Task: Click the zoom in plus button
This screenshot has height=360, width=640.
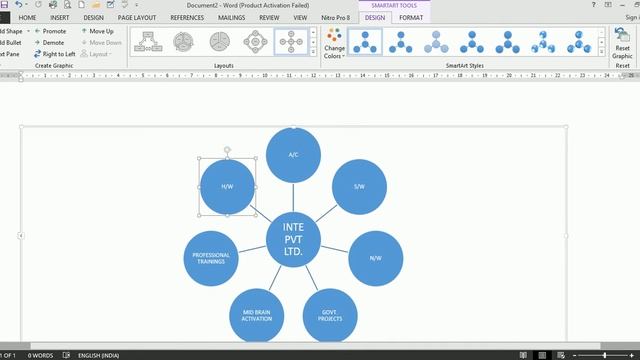Action: [x=631, y=356]
